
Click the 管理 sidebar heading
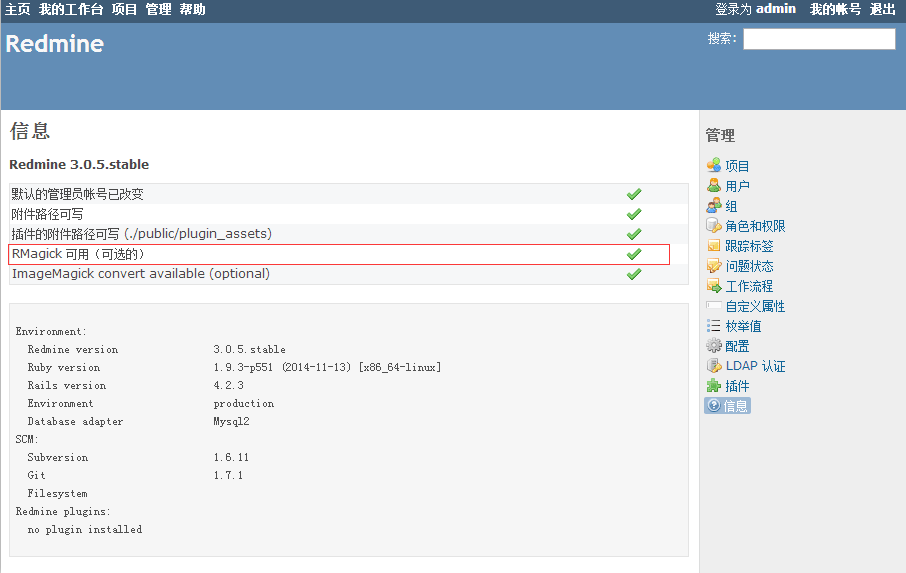tap(720, 135)
